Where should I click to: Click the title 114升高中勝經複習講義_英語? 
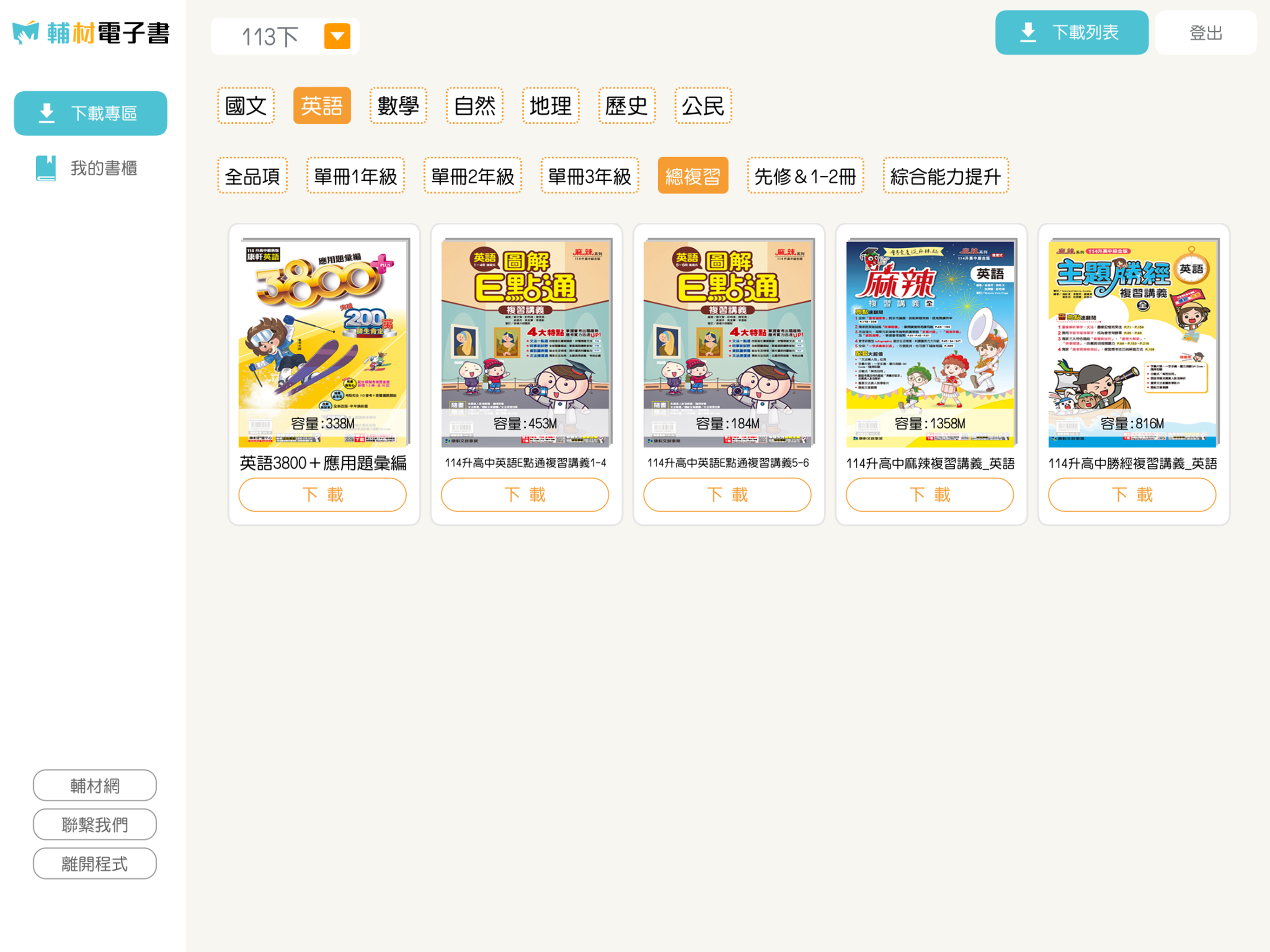(1132, 463)
